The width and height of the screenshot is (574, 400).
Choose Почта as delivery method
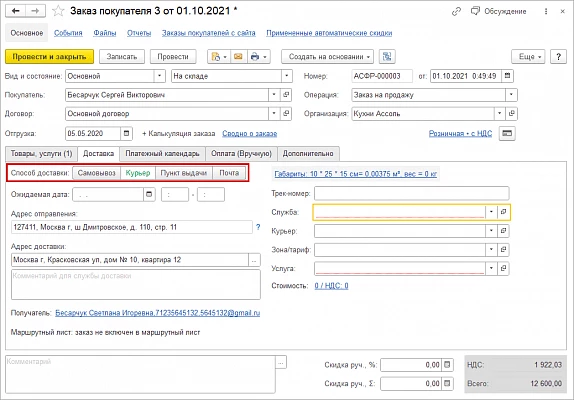point(229,173)
